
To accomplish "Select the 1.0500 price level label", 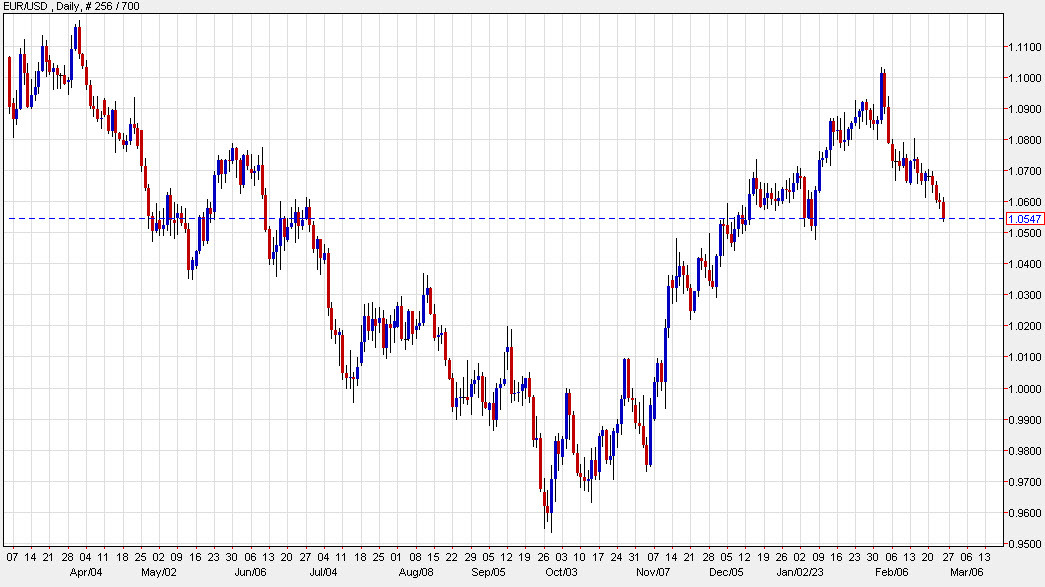I will [1025, 233].
